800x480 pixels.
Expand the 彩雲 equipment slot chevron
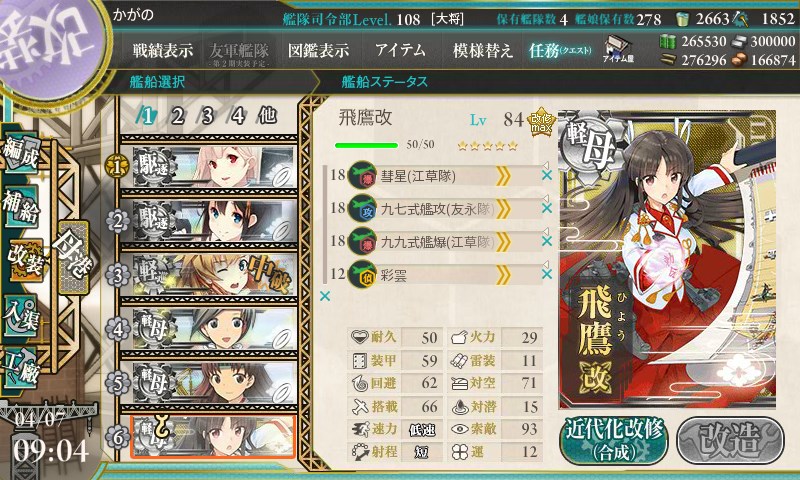pyautogui.click(x=503, y=275)
